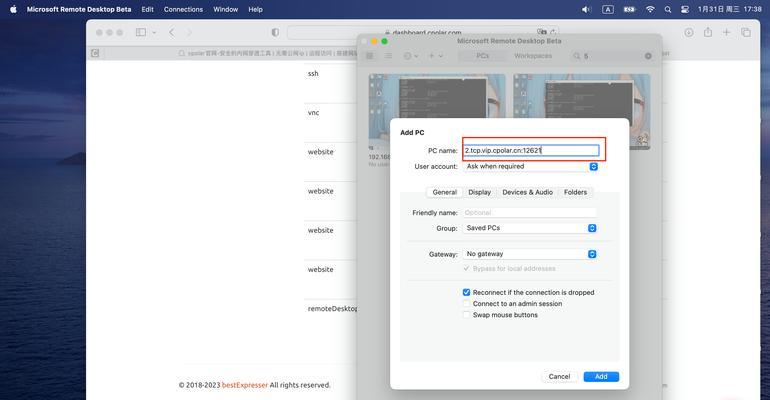Image resolution: width=770 pixels, height=400 pixels.
Task: Click remoteDesktop row in cpolar dashboard
Action: pos(332,309)
